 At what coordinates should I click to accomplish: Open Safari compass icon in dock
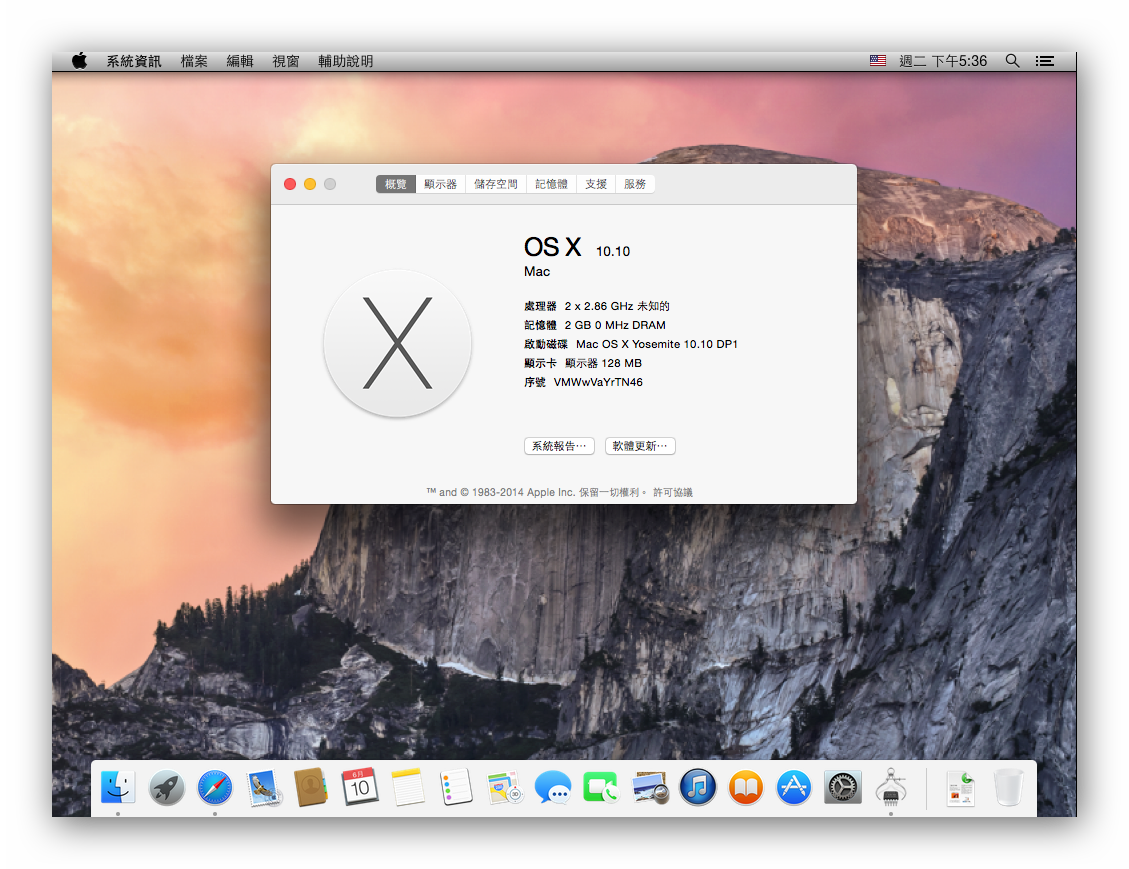pyautogui.click(x=215, y=787)
